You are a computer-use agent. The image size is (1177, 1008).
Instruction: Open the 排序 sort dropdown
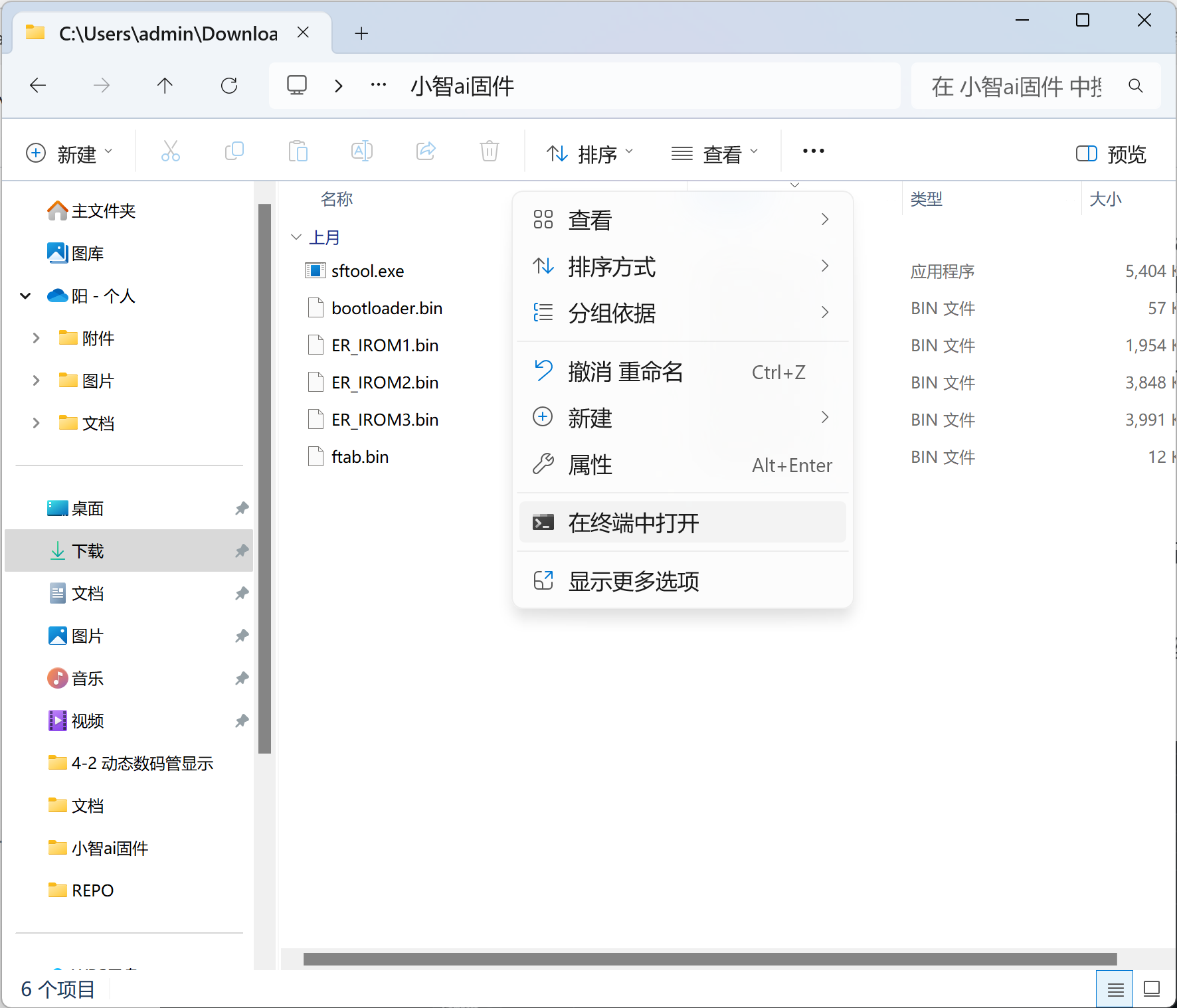coord(590,154)
